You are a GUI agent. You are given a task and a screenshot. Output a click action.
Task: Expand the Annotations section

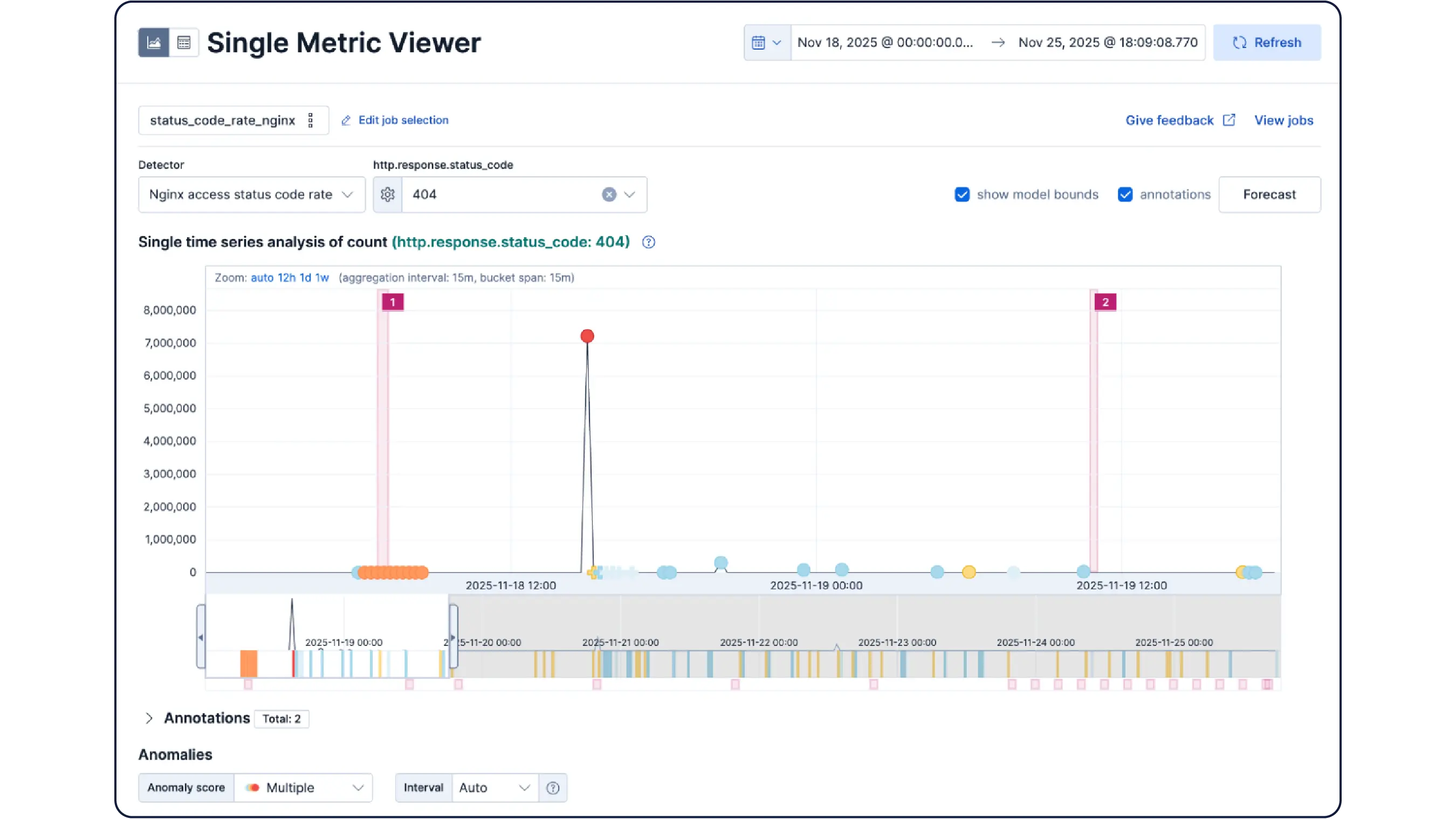(x=149, y=718)
